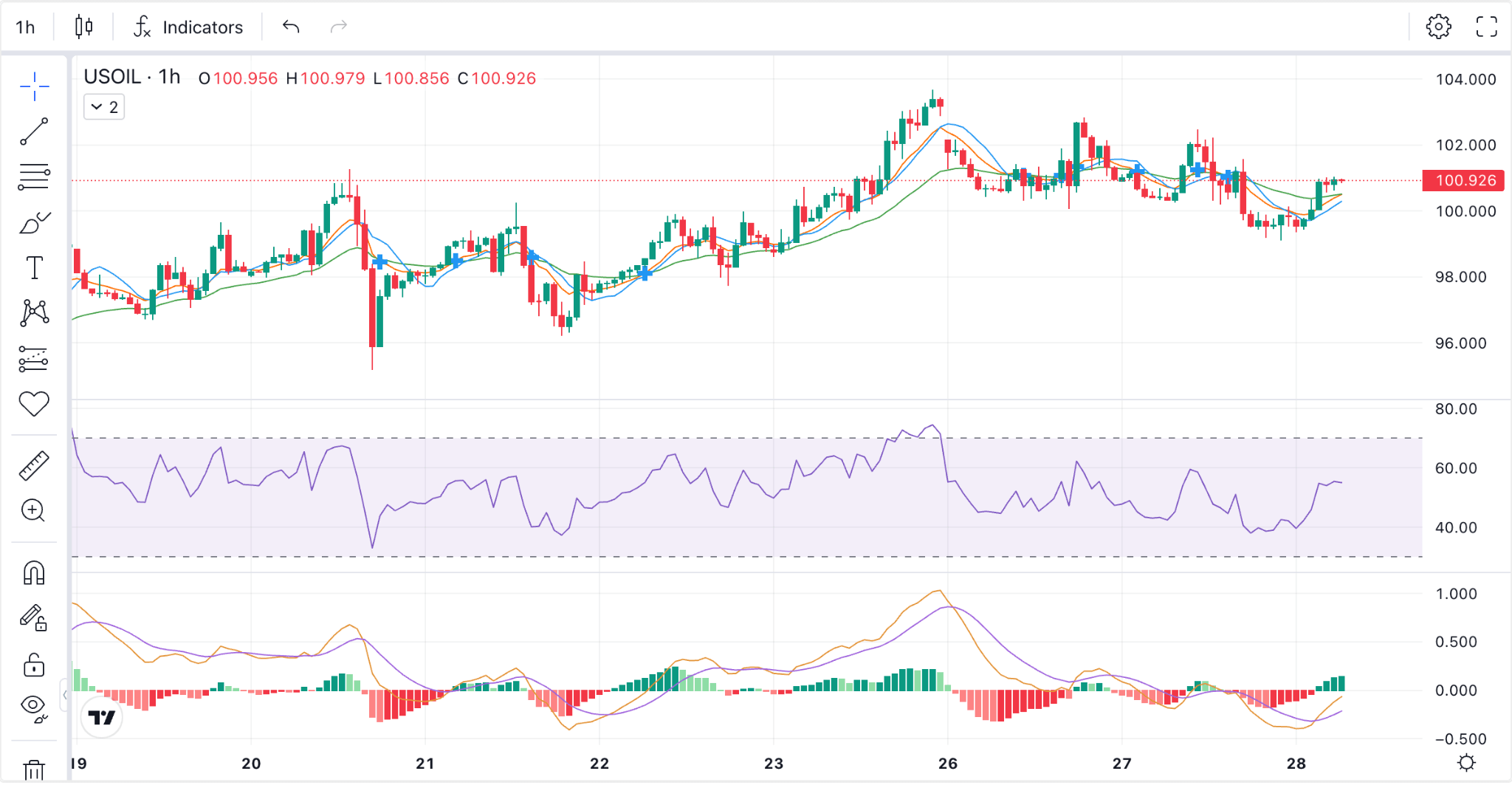1512x785 pixels.
Task: Click the TradingView logo
Action: [101, 717]
